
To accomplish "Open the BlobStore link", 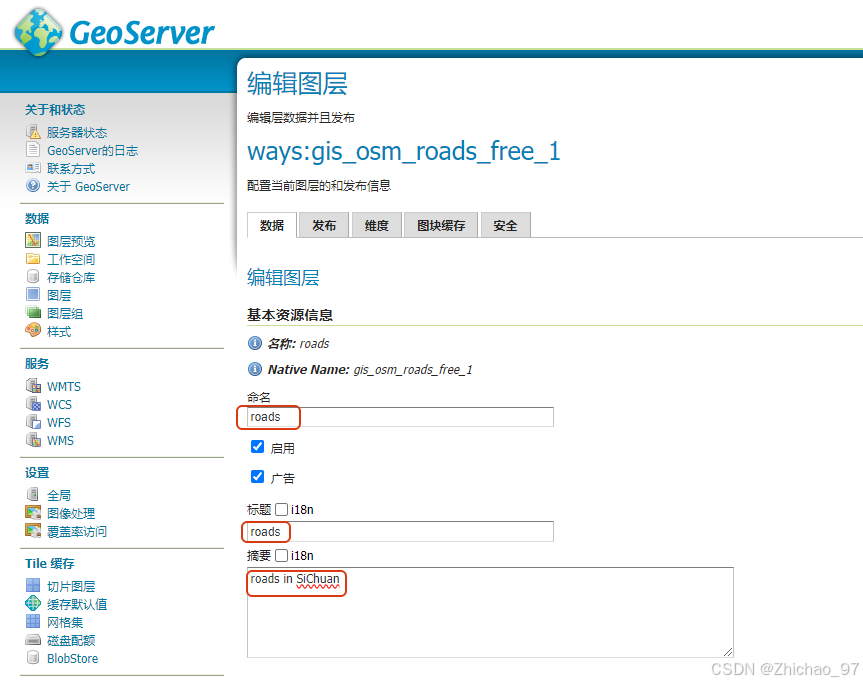I will click(x=73, y=659).
